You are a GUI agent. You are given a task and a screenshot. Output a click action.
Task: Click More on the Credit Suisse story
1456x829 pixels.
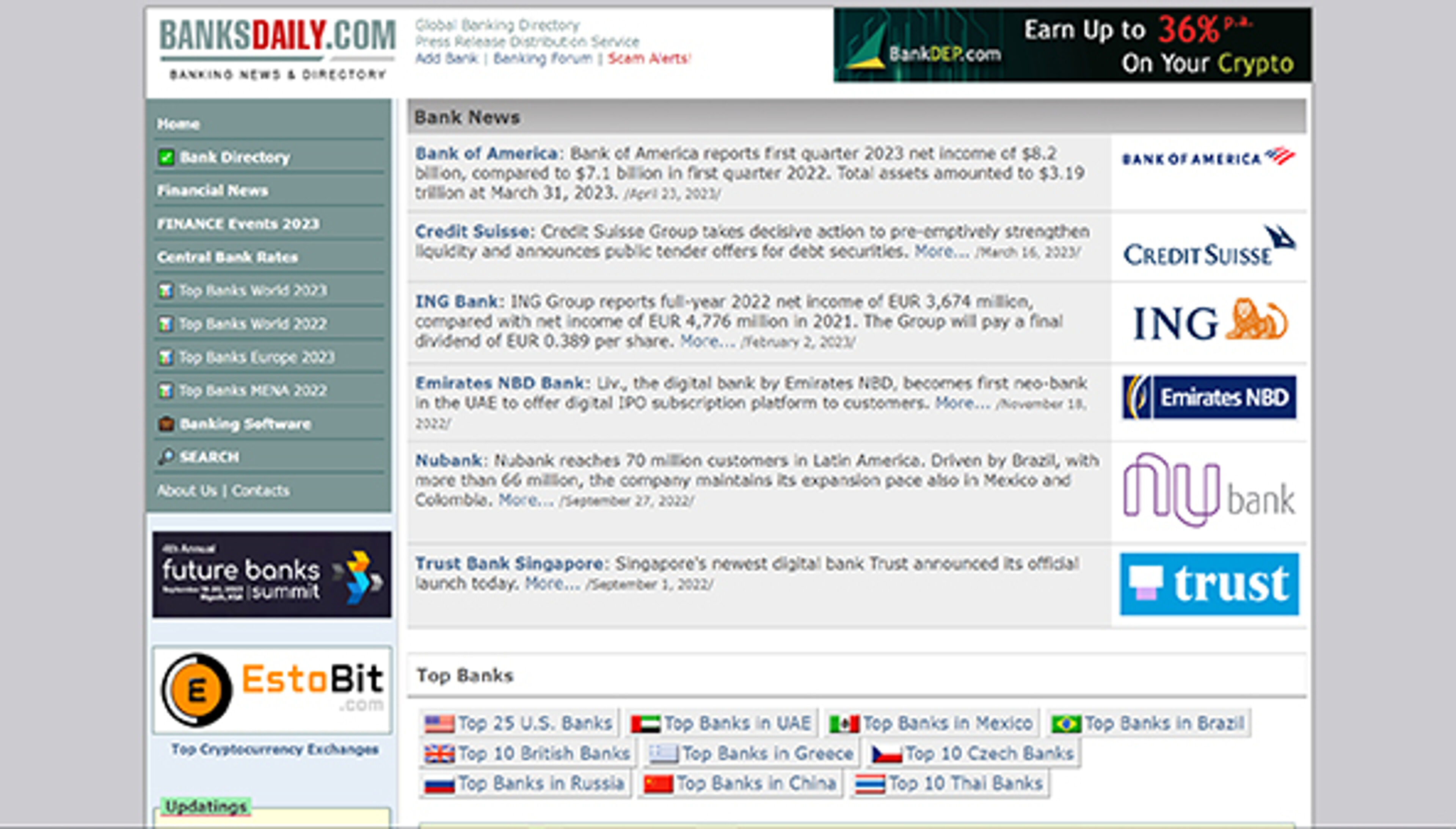(x=935, y=251)
